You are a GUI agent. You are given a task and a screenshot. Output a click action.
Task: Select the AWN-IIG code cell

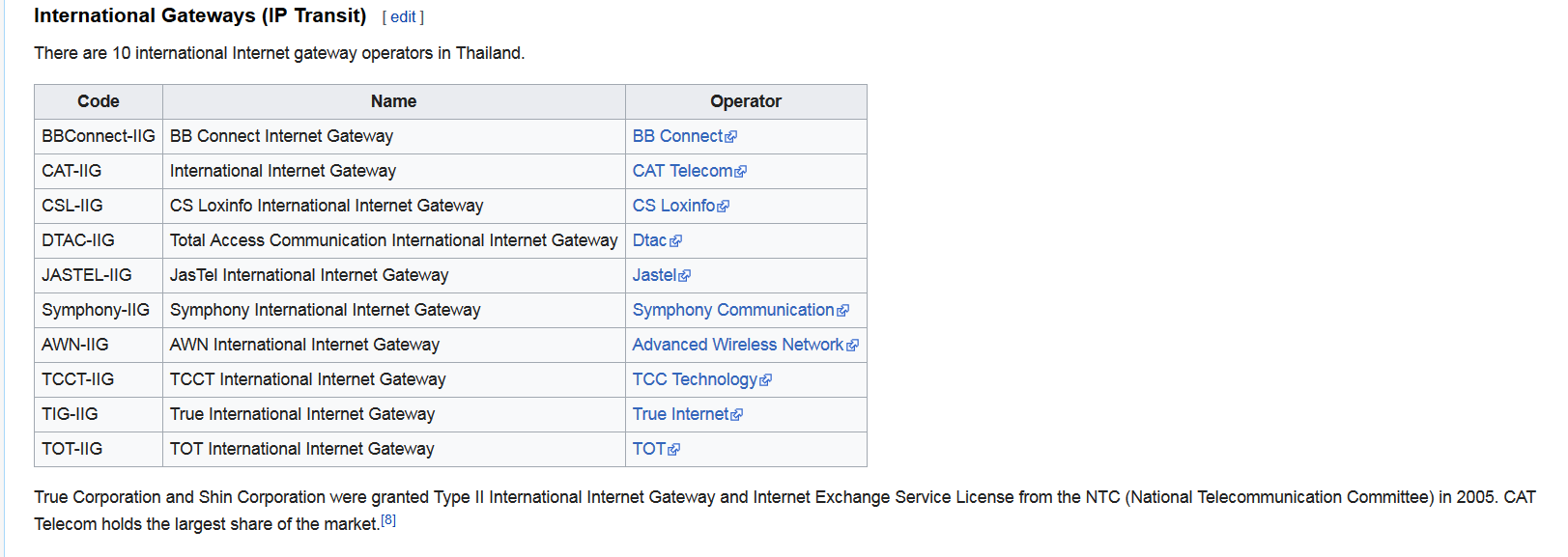pyautogui.click(x=99, y=345)
